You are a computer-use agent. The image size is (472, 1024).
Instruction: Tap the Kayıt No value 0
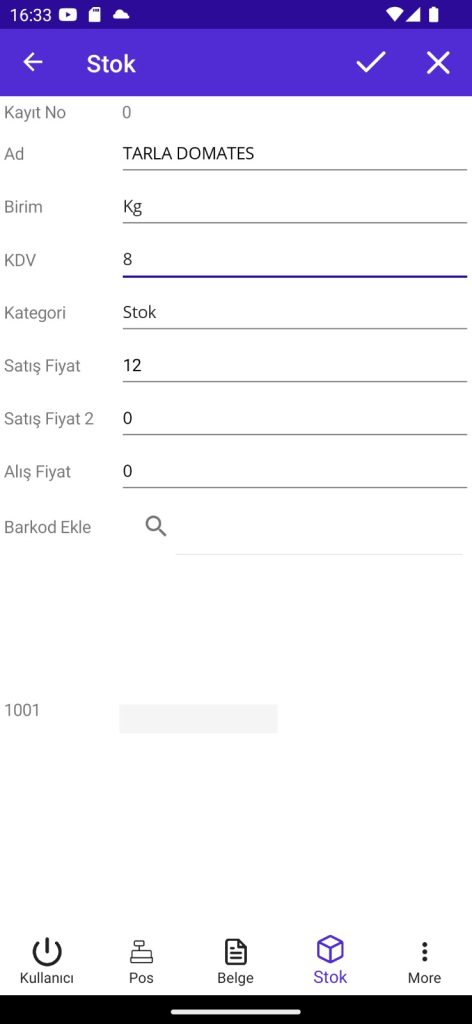pos(127,113)
